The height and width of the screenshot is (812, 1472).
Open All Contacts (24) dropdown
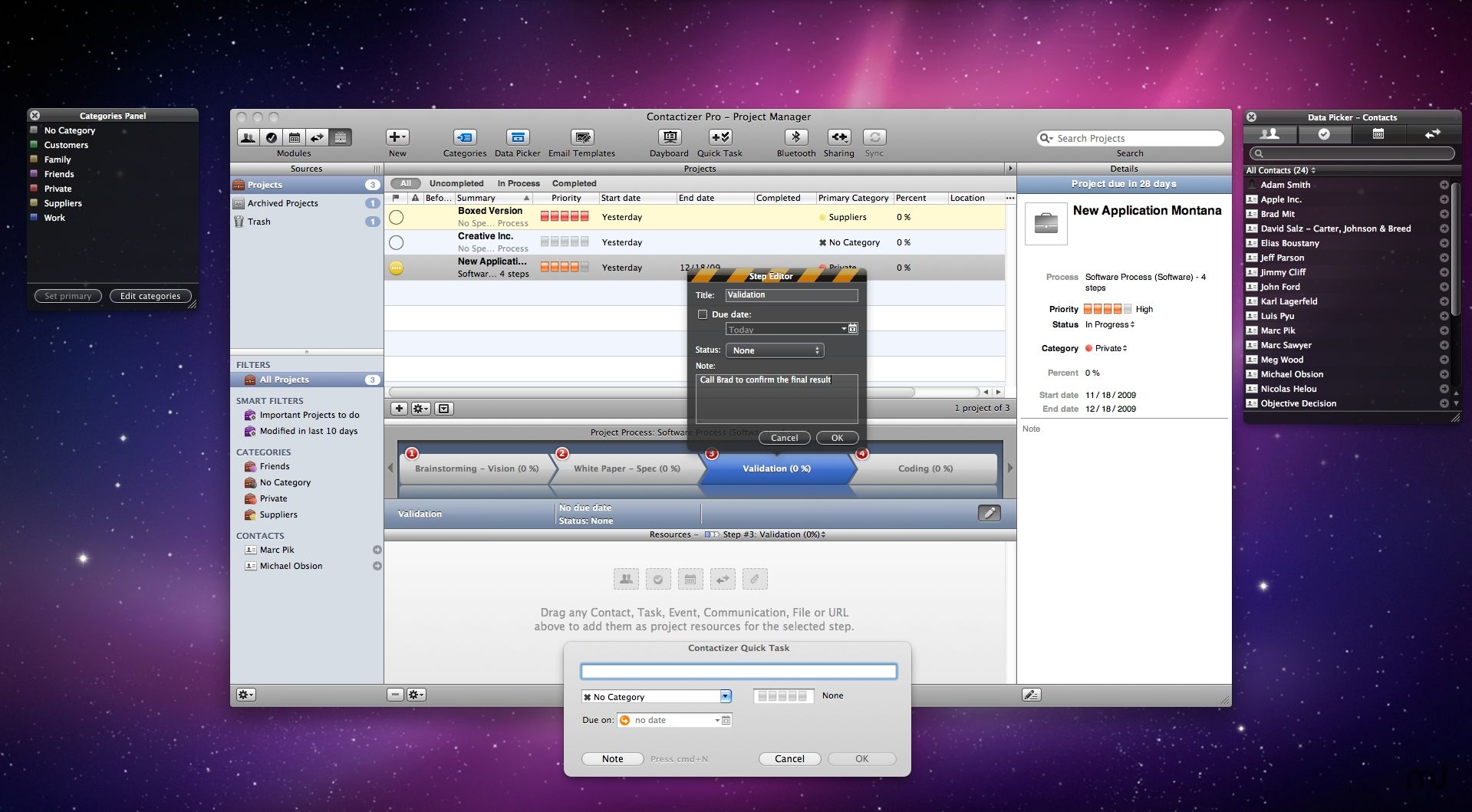pyautogui.click(x=1281, y=170)
